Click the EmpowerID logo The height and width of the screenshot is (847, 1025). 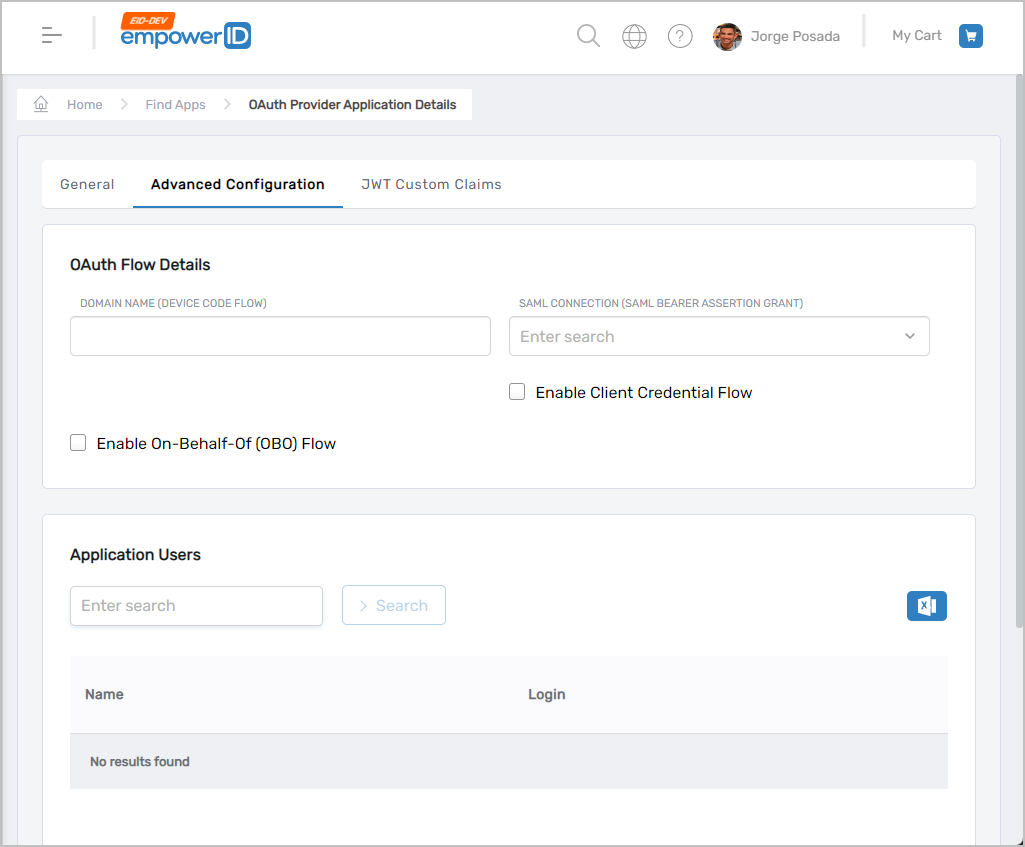[x=185, y=34]
